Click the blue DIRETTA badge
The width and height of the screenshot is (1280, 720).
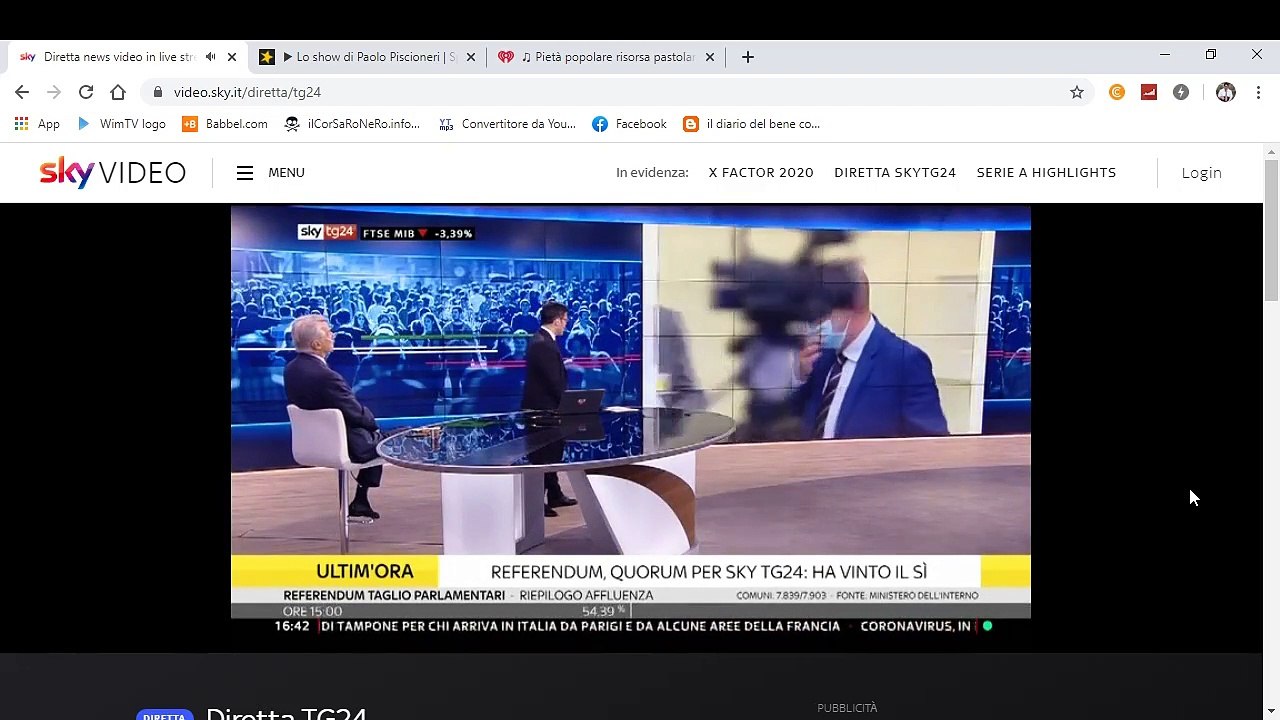point(163,716)
